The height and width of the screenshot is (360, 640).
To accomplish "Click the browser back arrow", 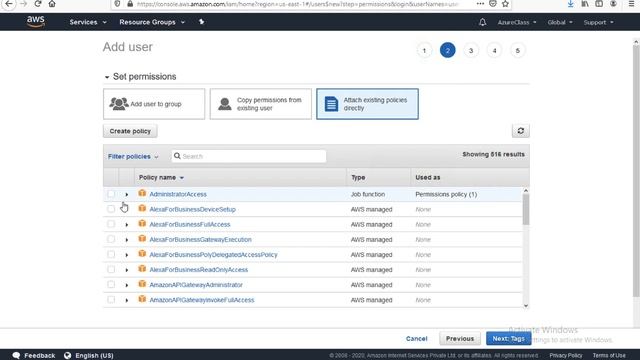I will [x=9, y=4].
